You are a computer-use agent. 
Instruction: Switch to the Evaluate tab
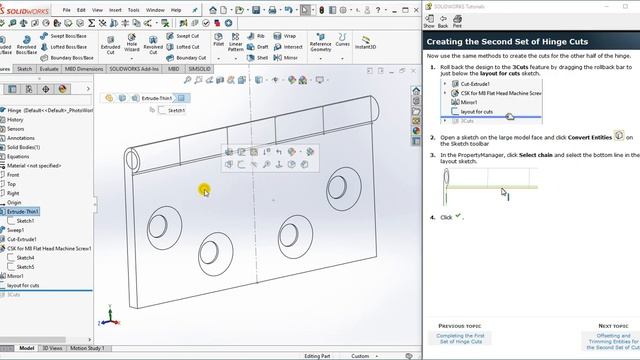(x=49, y=69)
